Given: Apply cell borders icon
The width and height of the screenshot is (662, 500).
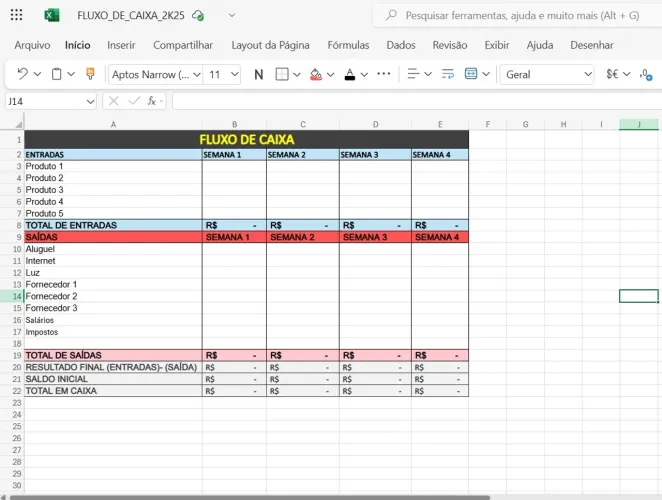Looking at the screenshot, I should pos(282,74).
